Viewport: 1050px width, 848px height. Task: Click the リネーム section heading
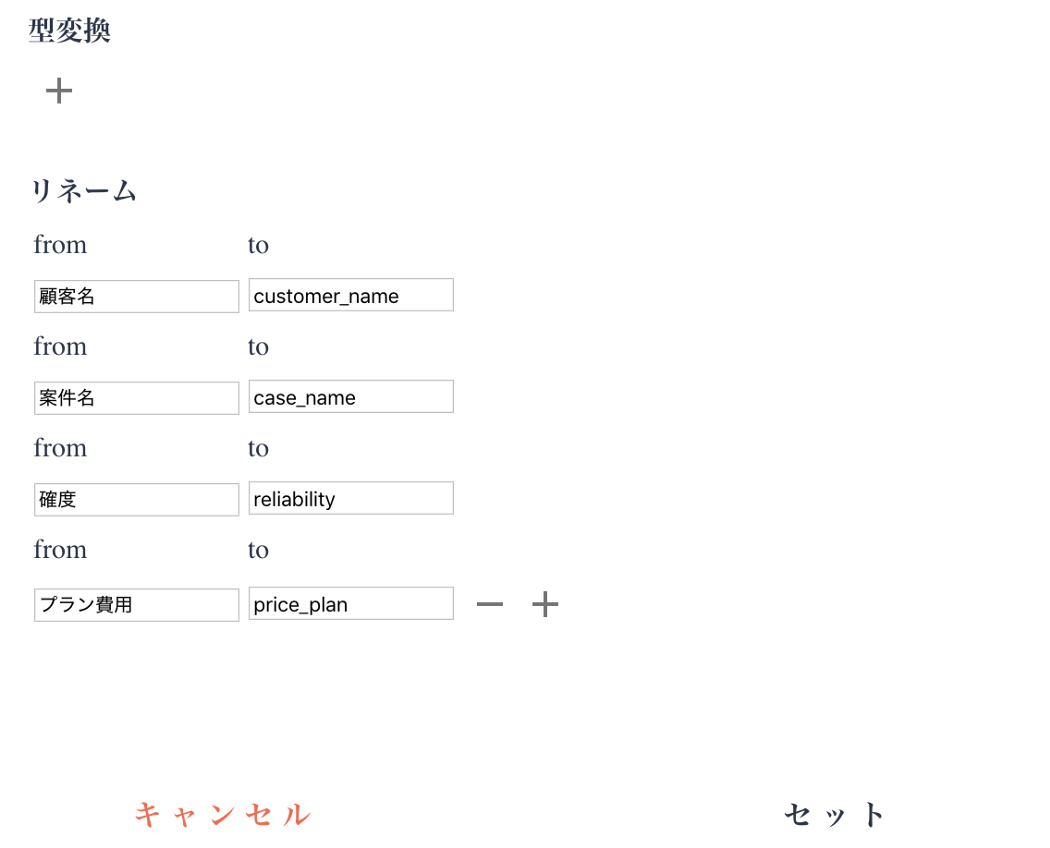point(84,191)
